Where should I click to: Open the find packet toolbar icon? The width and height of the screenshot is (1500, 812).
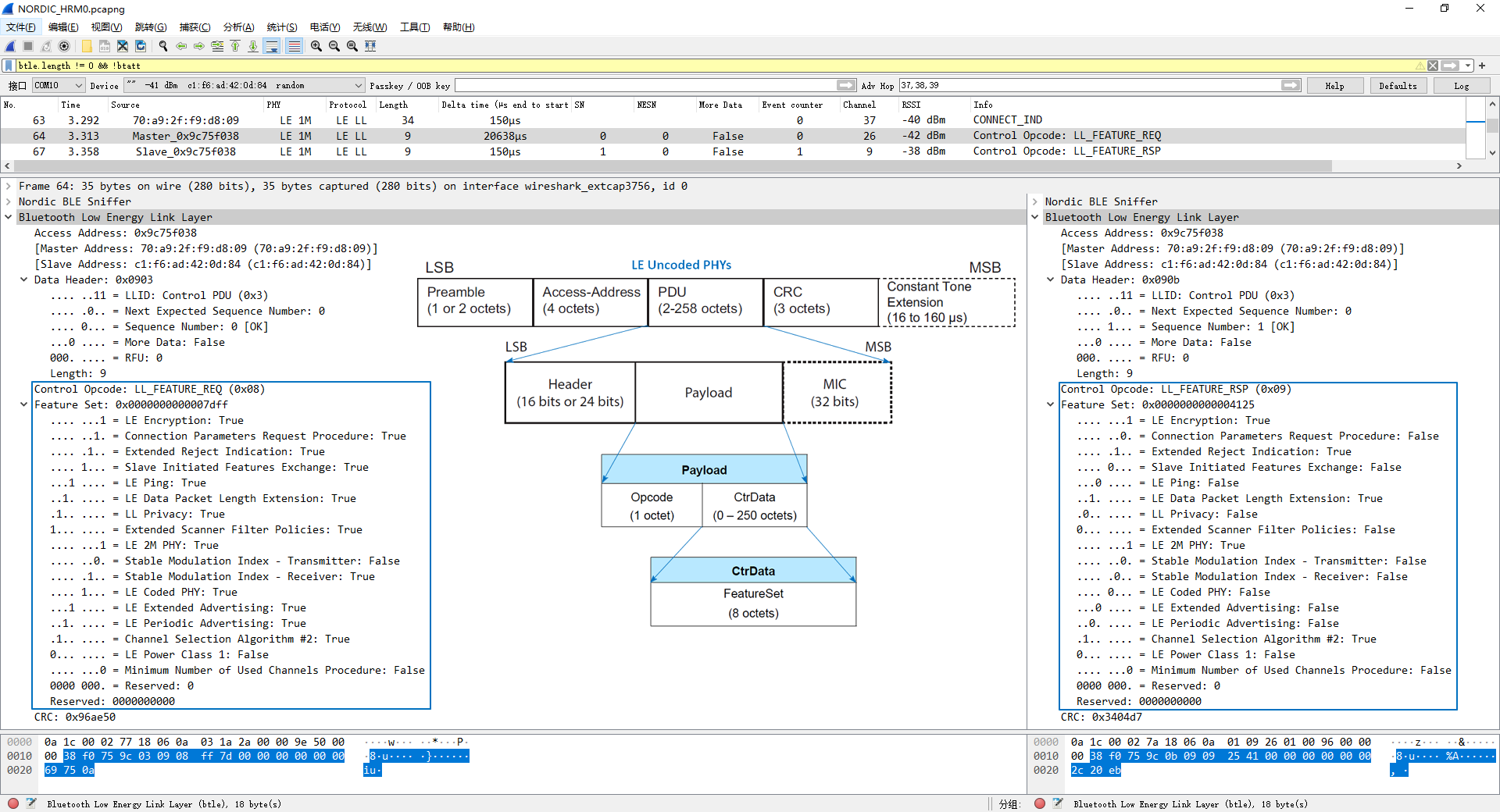163,46
